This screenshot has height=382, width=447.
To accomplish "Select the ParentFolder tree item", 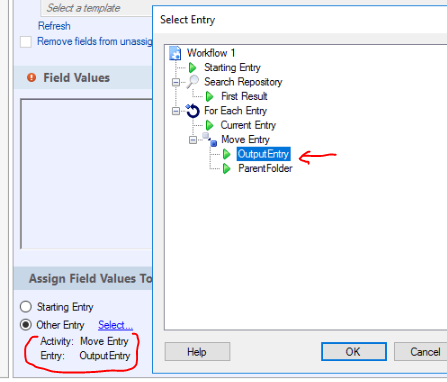I will tap(265, 168).
